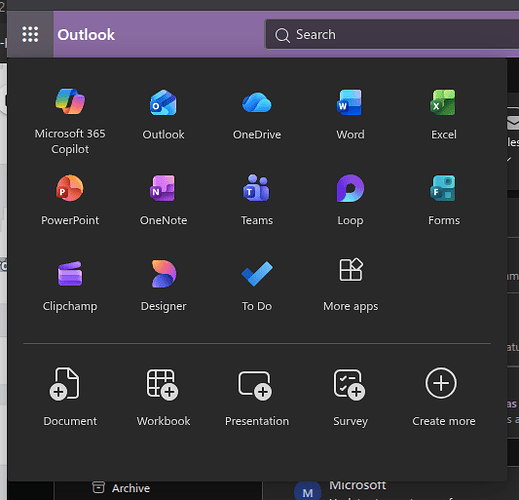The width and height of the screenshot is (519, 500).
Task: Open Microsoft Teams app
Action: click(257, 200)
